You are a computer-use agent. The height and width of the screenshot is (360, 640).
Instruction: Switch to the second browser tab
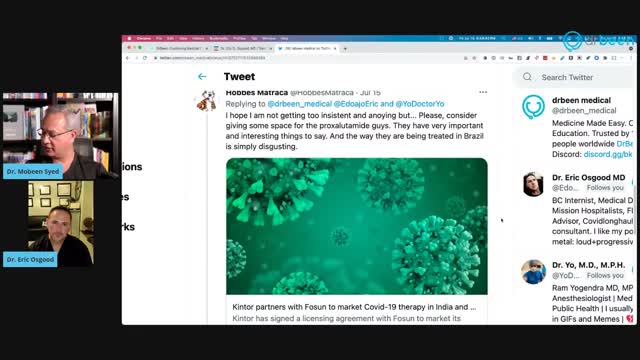click(x=243, y=49)
